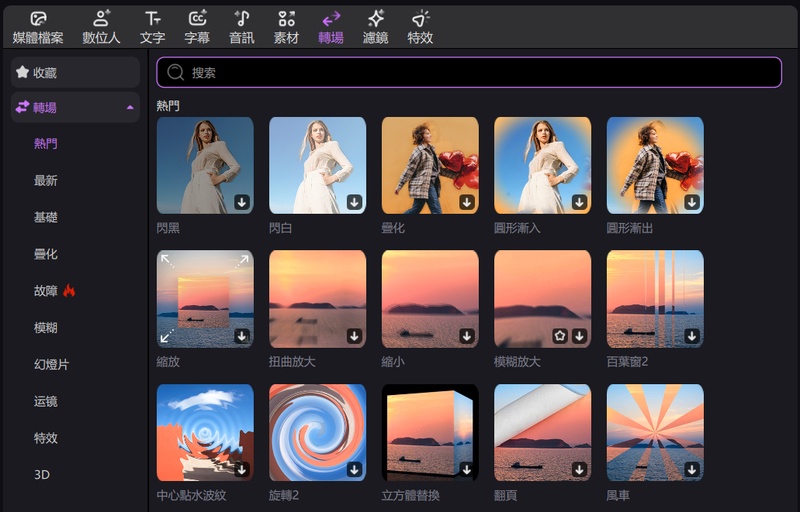Download the 風車 transition
800x512 pixels.
tap(691, 469)
